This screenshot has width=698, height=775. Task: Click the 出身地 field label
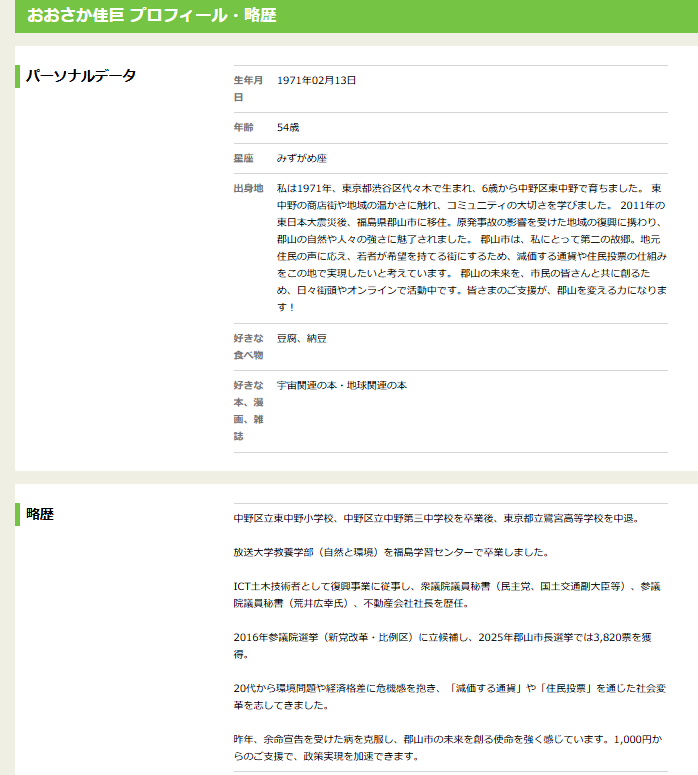(x=247, y=188)
